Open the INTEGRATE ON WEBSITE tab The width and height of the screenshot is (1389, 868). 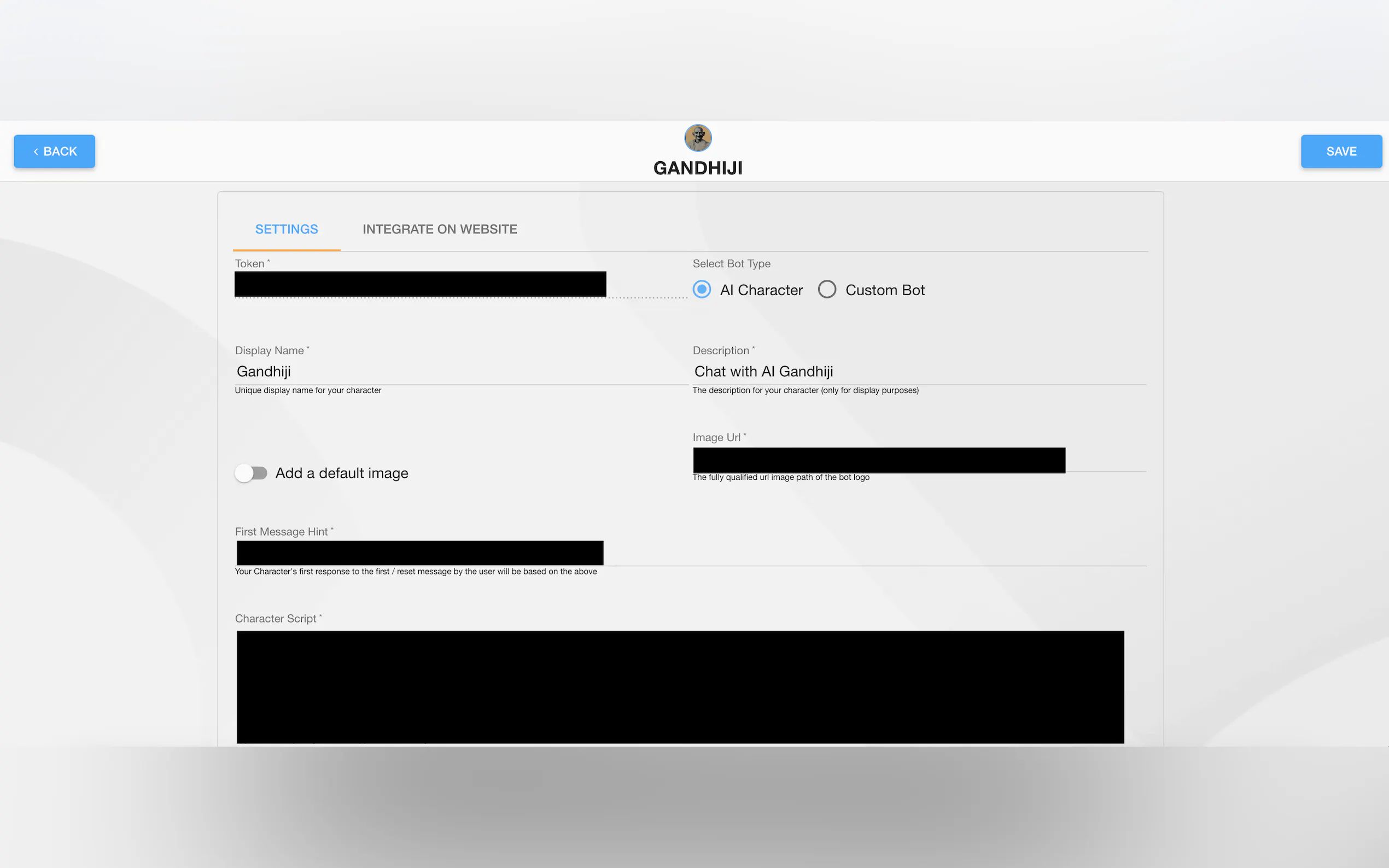[x=440, y=229]
